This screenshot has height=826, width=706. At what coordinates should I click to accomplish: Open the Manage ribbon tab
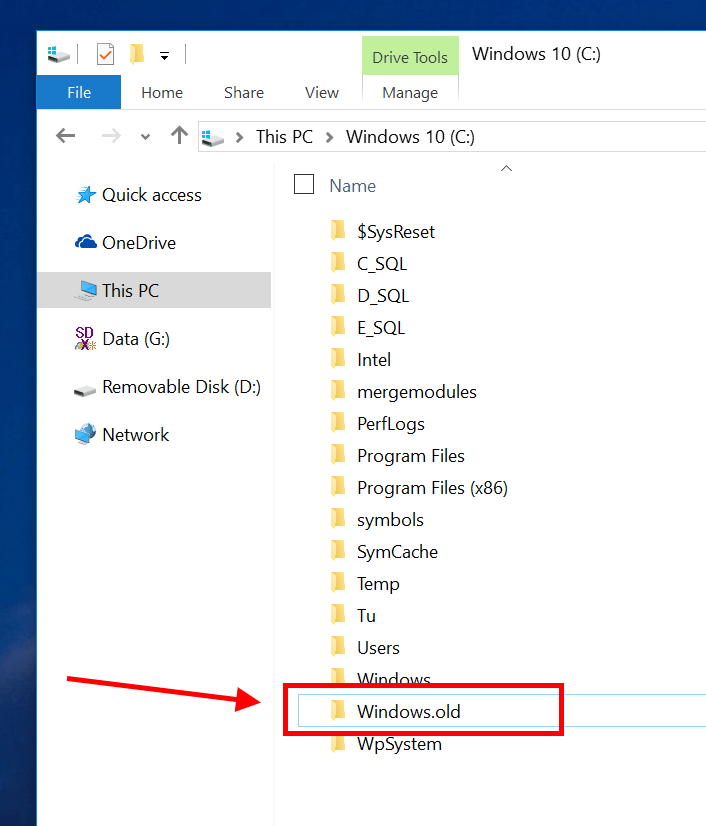[410, 93]
